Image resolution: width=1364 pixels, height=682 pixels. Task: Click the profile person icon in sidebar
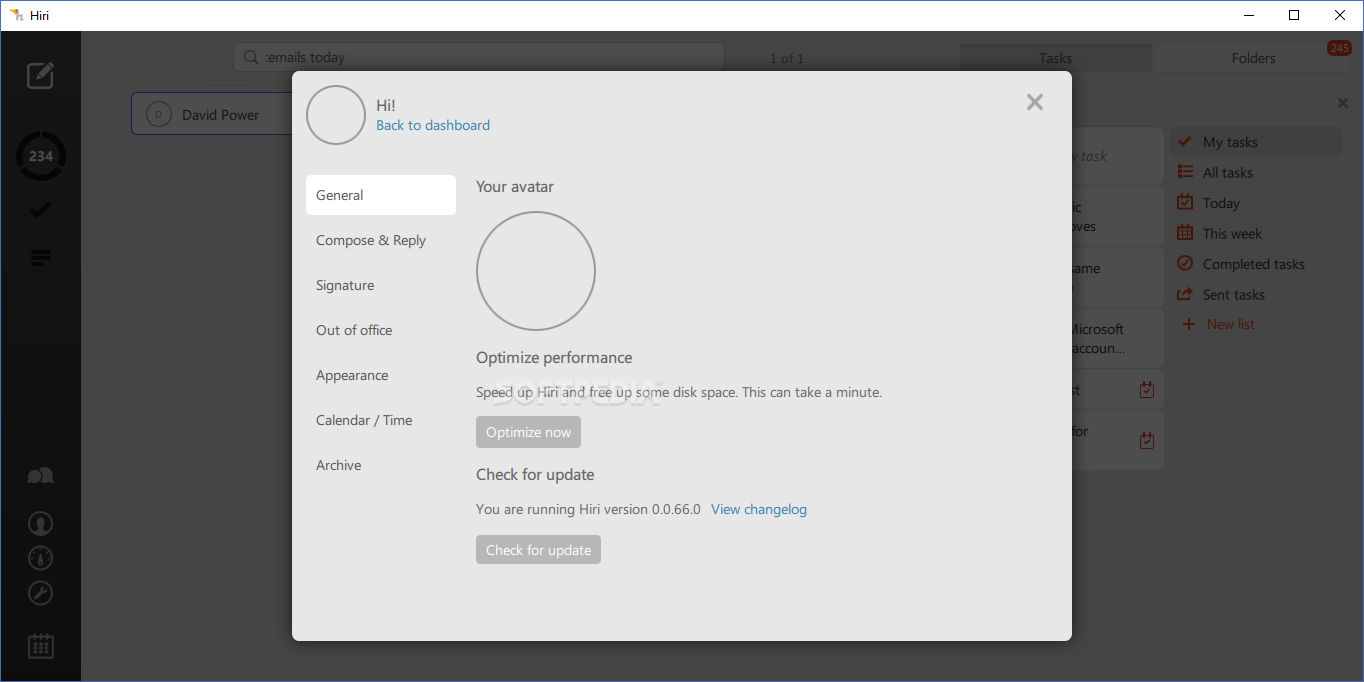40,523
